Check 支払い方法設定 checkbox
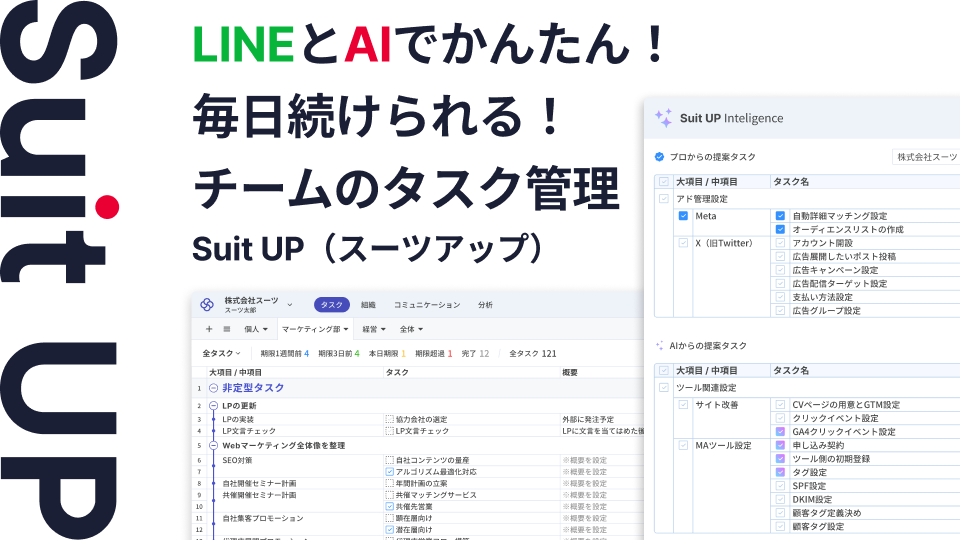 (780, 297)
